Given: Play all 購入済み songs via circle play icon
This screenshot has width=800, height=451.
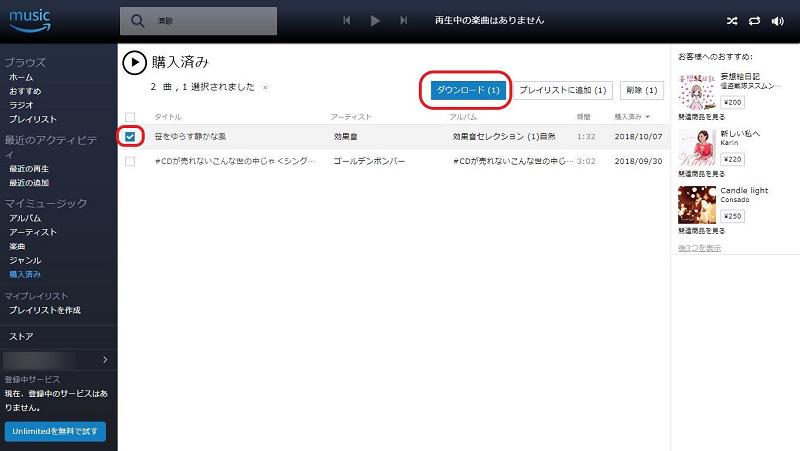Looking at the screenshot, I should tap(134, 62).
